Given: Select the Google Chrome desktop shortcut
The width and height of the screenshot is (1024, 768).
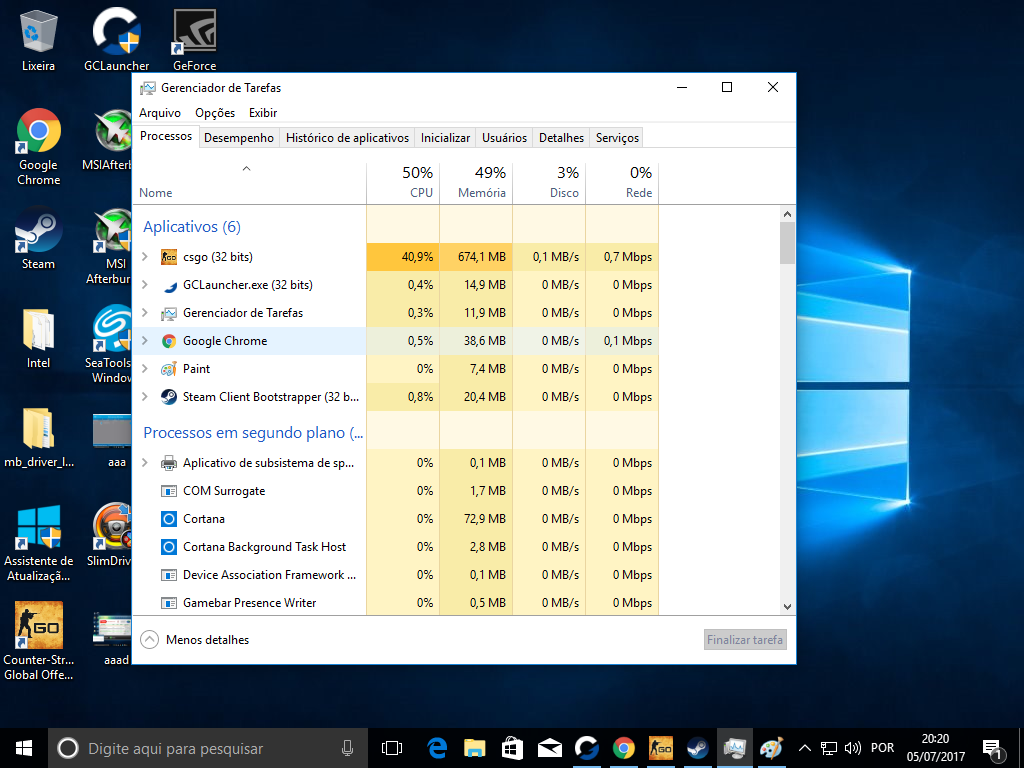Looking at the screenshot, I should [x=39, y=148].
